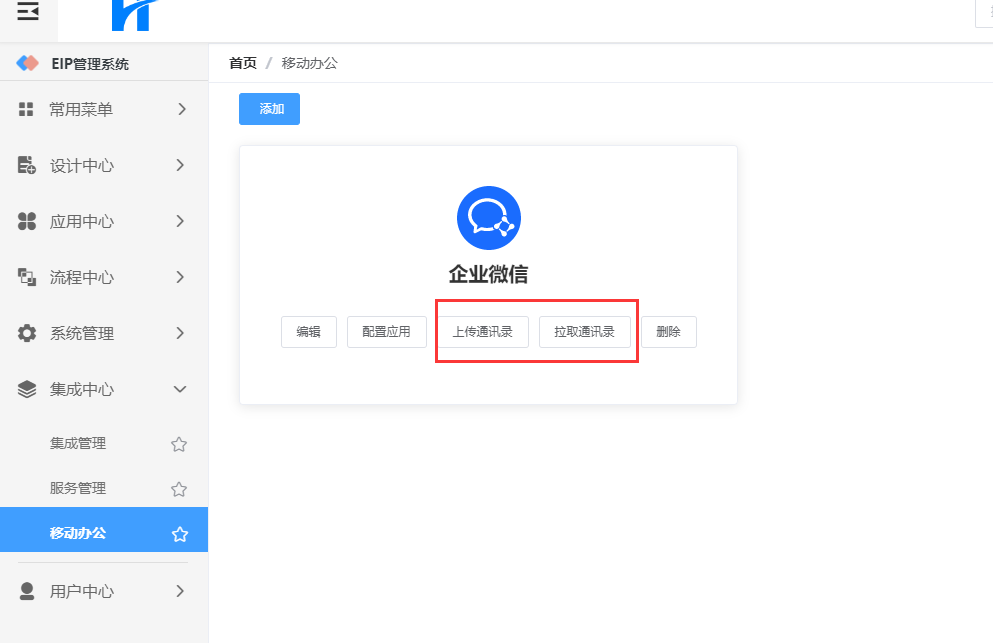Expand the 用户中心 chevron
The width and height of the screenshot is (993, 643).
180,591
